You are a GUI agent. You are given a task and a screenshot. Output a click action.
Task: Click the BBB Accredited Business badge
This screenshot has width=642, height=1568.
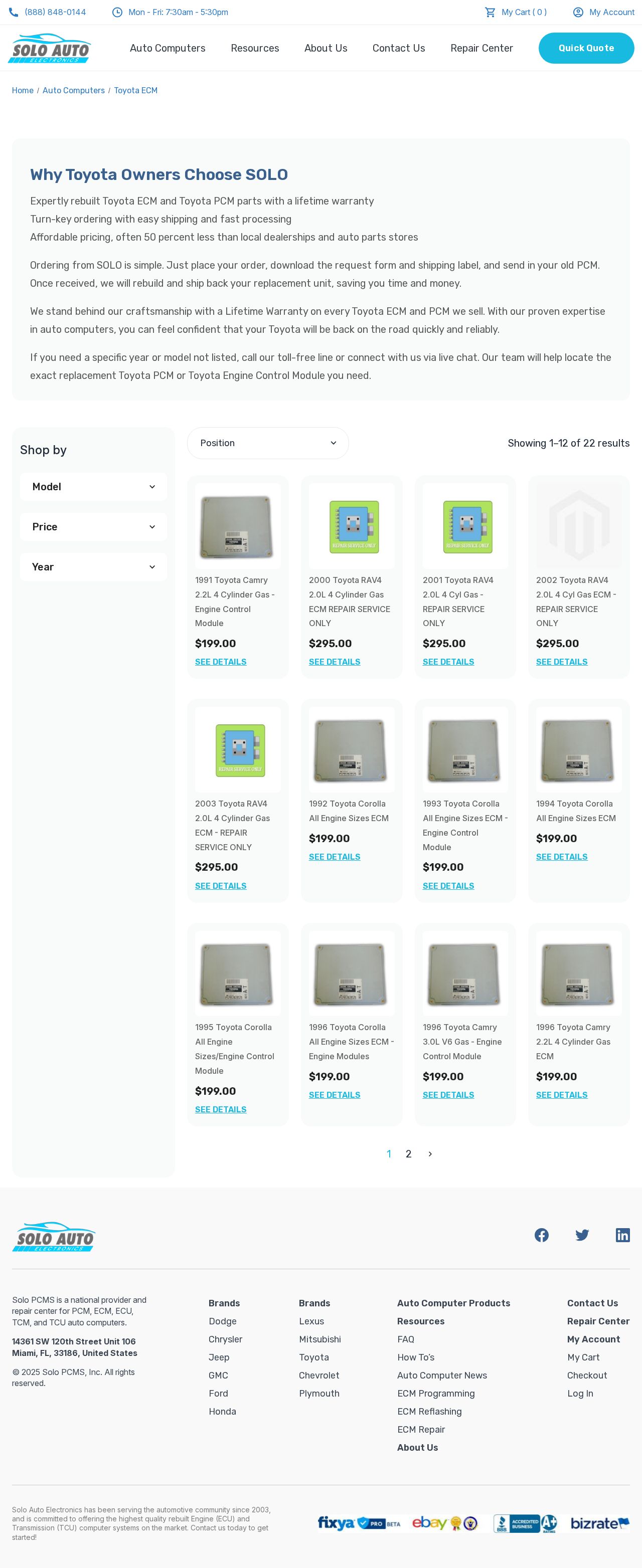pyautogui.click(x=525, y=1523)
